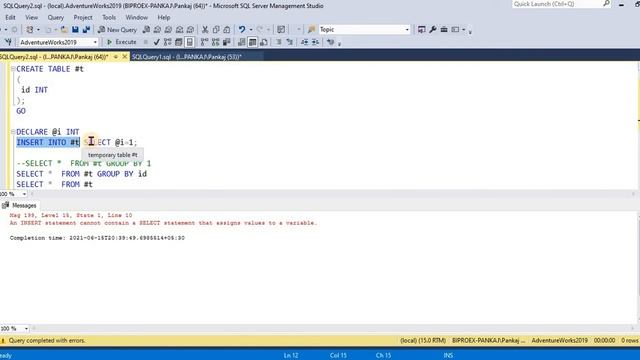Click the Cut scissors icon

point(205,29)
